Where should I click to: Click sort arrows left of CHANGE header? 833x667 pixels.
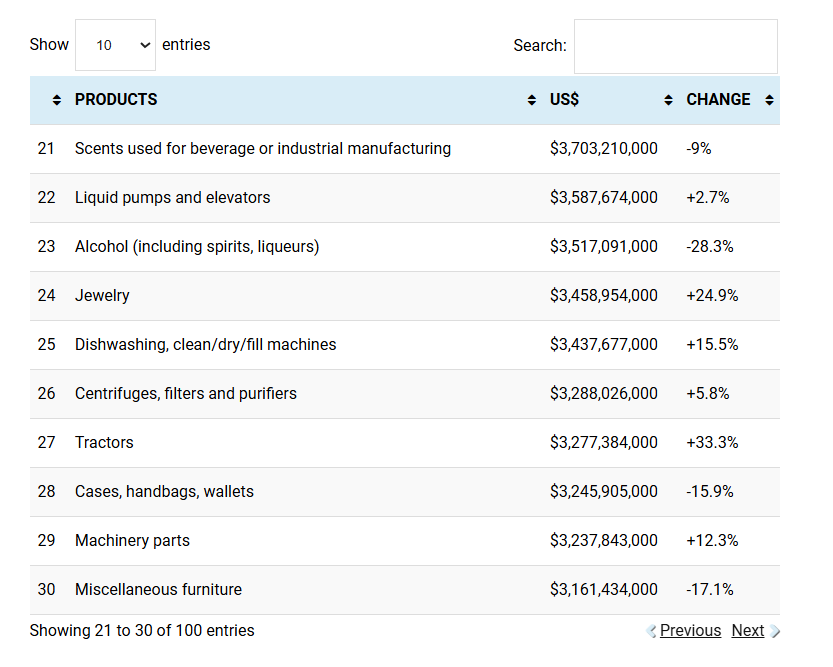point(668,100)
